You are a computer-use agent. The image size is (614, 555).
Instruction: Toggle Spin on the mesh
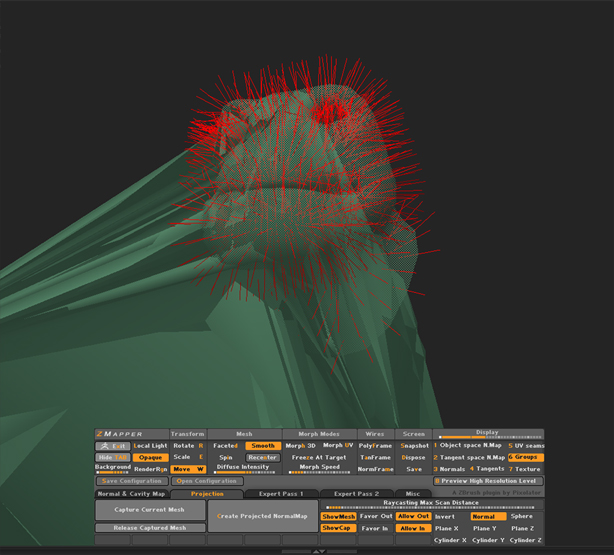pyautogui.click(x=226, y=457)
